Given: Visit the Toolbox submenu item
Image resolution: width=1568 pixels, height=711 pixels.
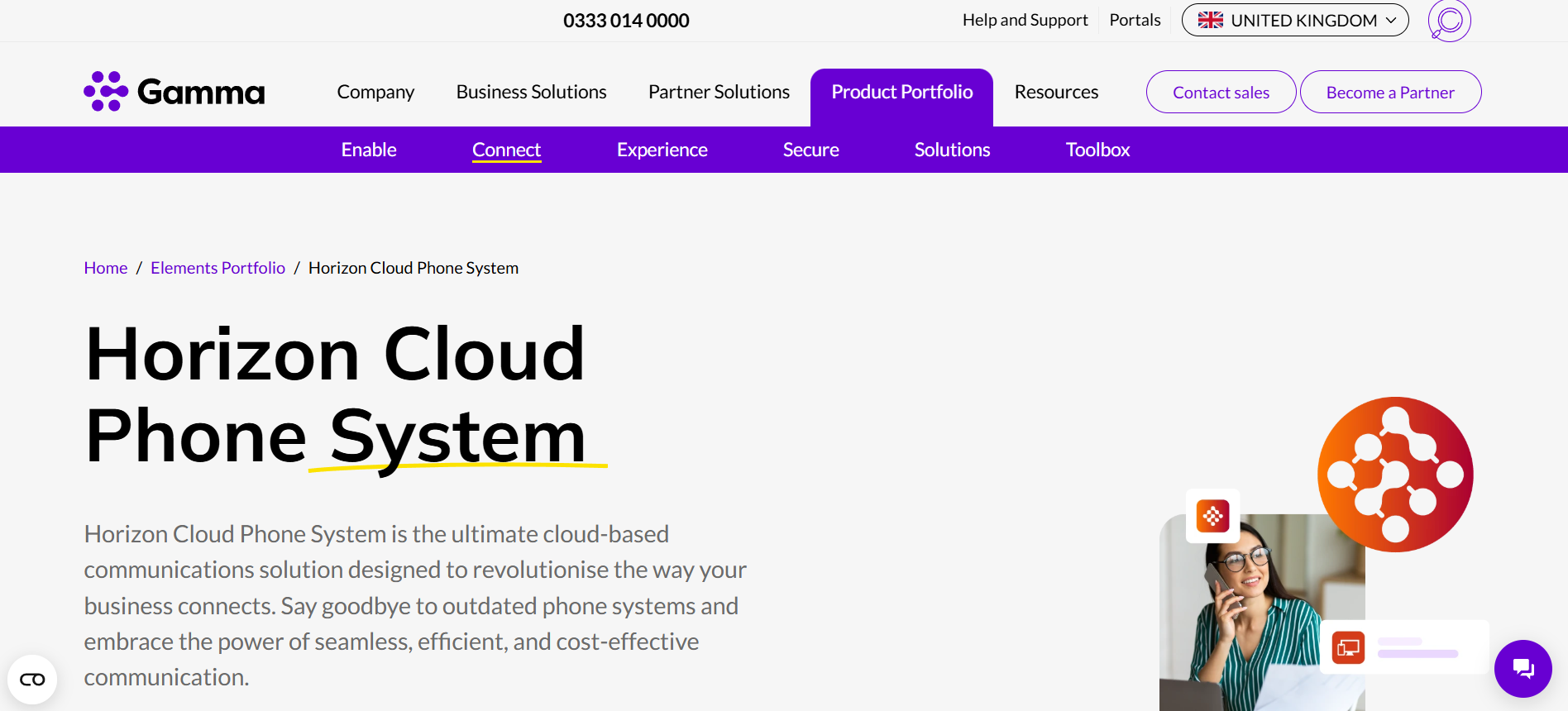Looking at the screenshot, I should click(x=1097, y=150).
